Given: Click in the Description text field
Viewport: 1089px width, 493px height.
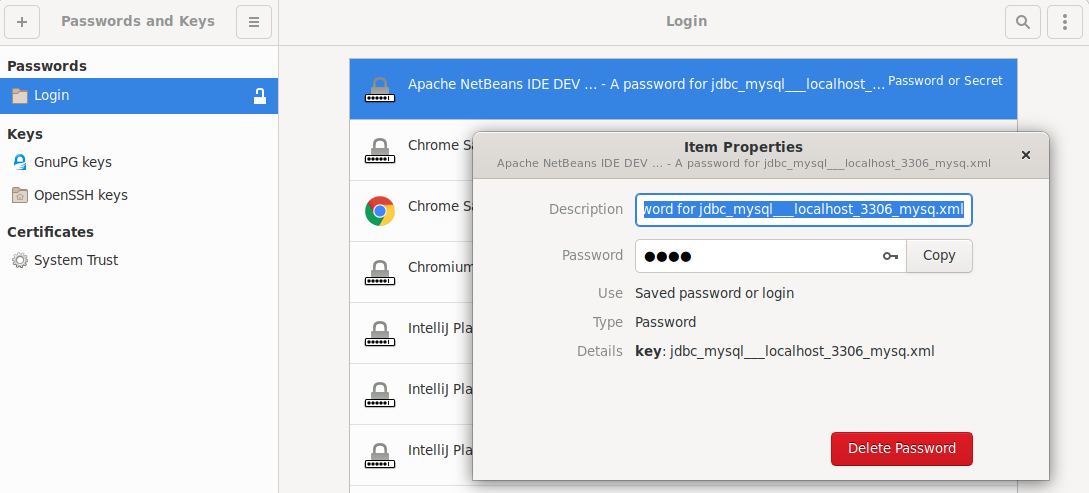Looking at the screenshot, I should (x=804, y=210).
